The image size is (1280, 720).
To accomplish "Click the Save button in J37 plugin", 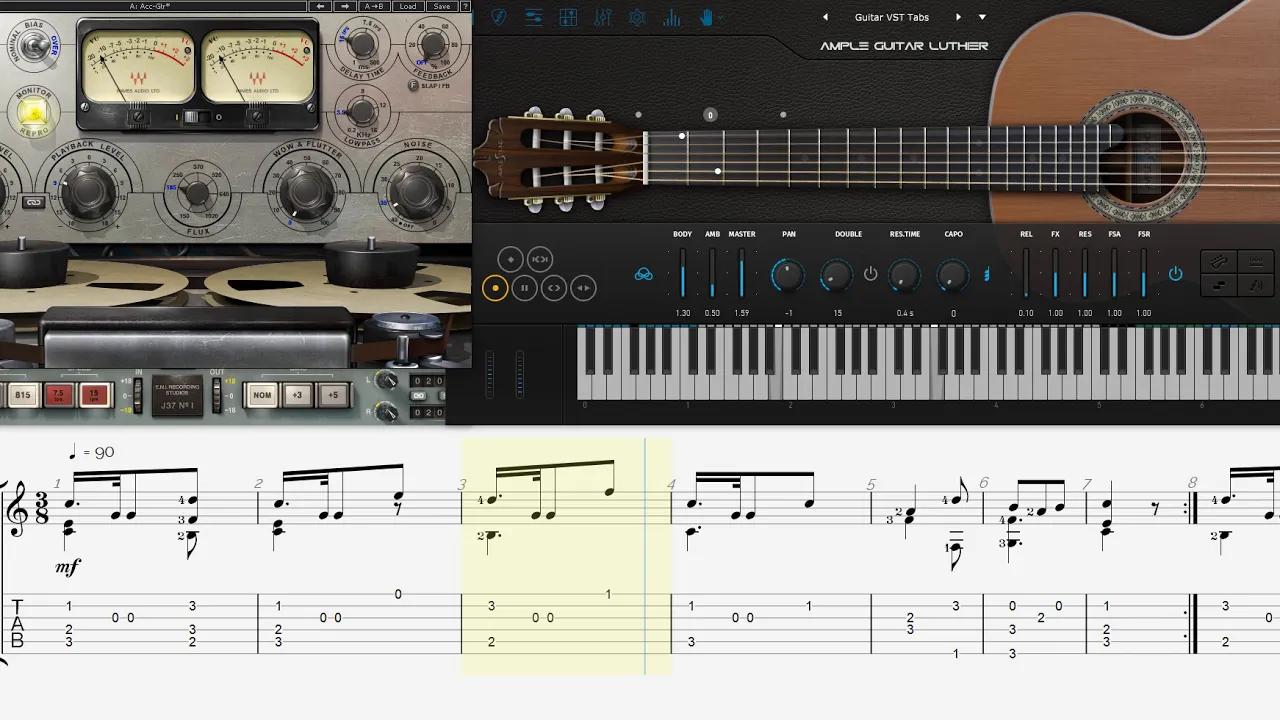I will pos(441,6).
